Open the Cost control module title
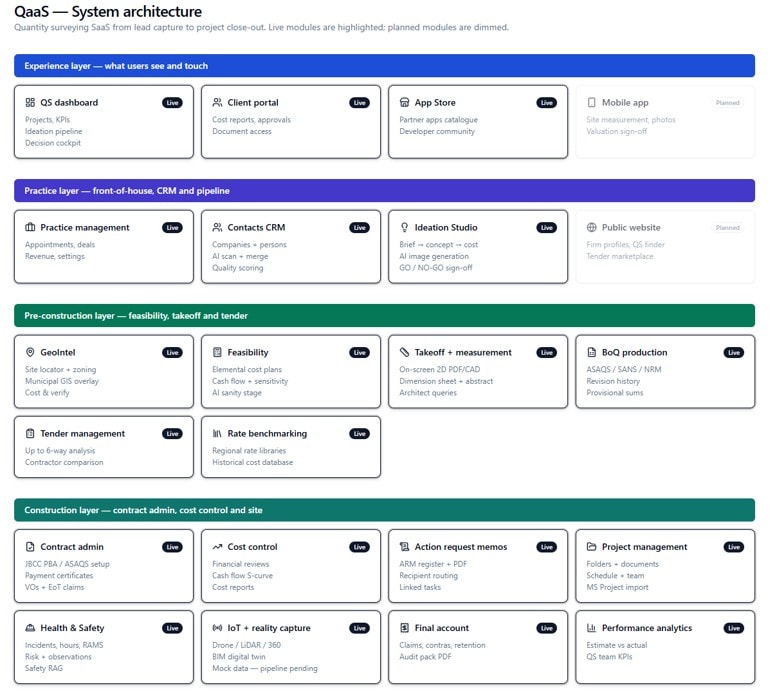The height and width of the screenshot is (698, 777). (x=252, y=547)
